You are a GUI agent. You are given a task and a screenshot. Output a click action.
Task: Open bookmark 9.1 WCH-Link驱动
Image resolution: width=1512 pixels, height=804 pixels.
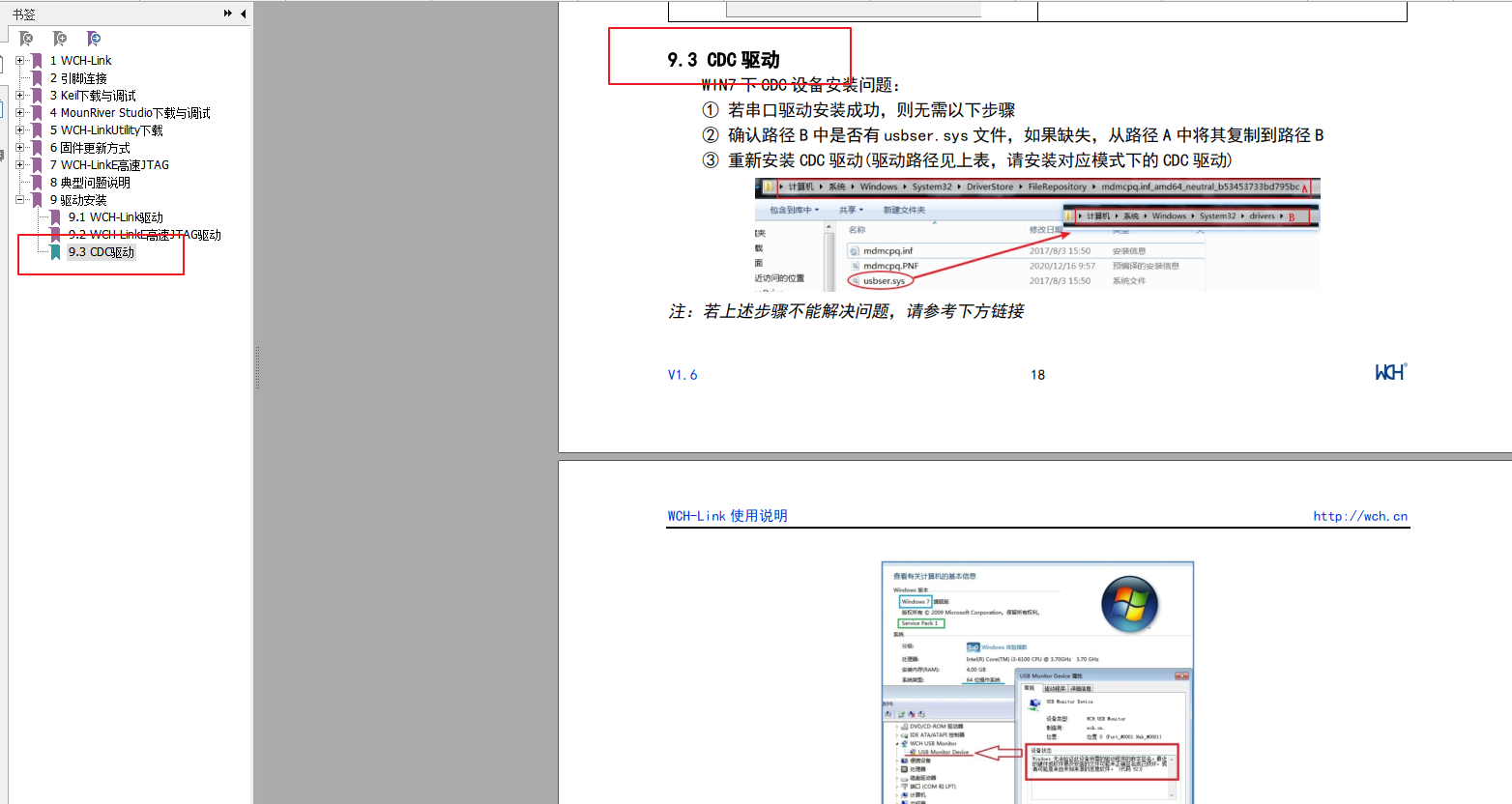point(115,217)
